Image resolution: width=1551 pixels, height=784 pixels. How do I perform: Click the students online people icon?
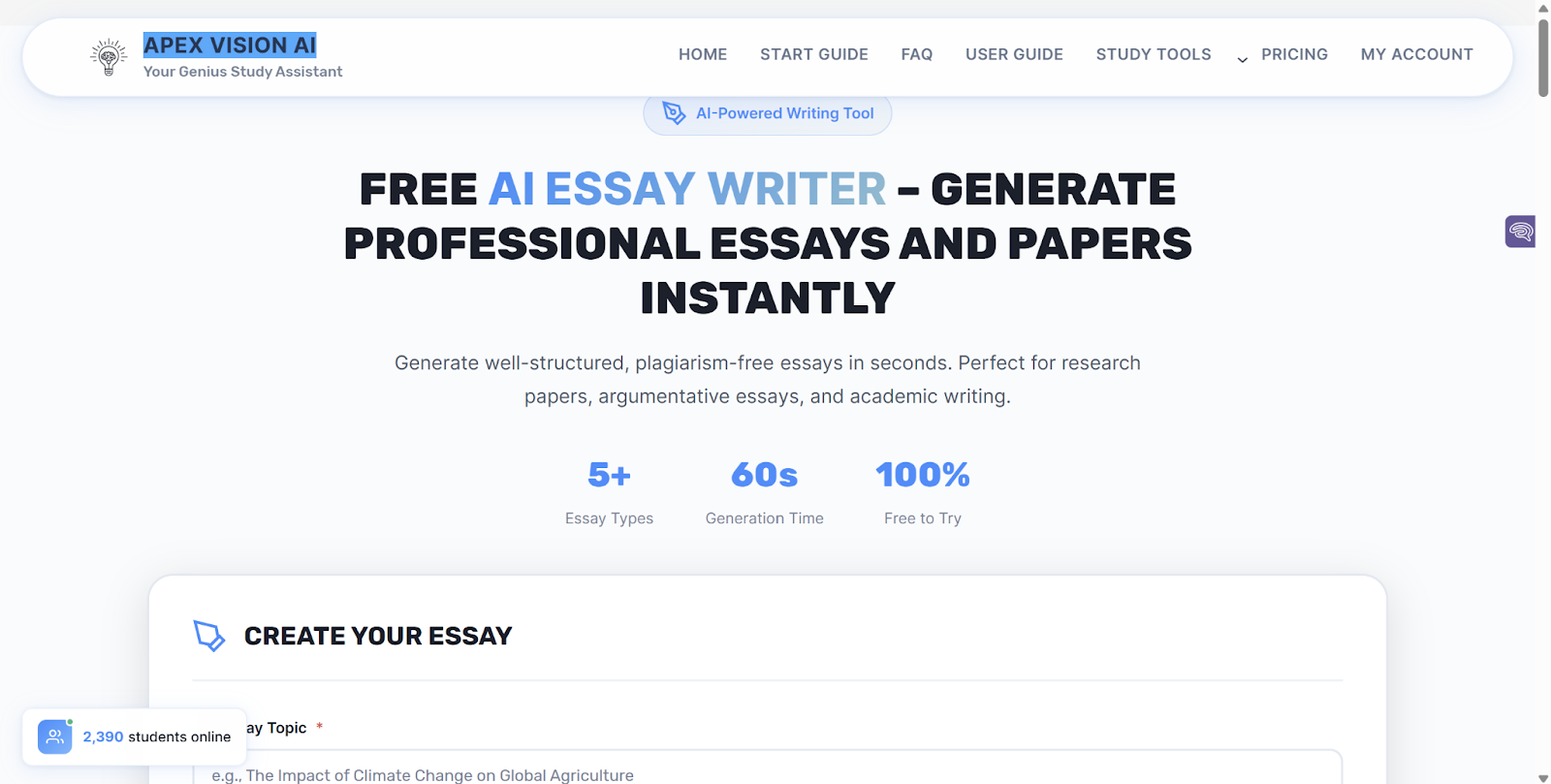(x=55, y=737)
